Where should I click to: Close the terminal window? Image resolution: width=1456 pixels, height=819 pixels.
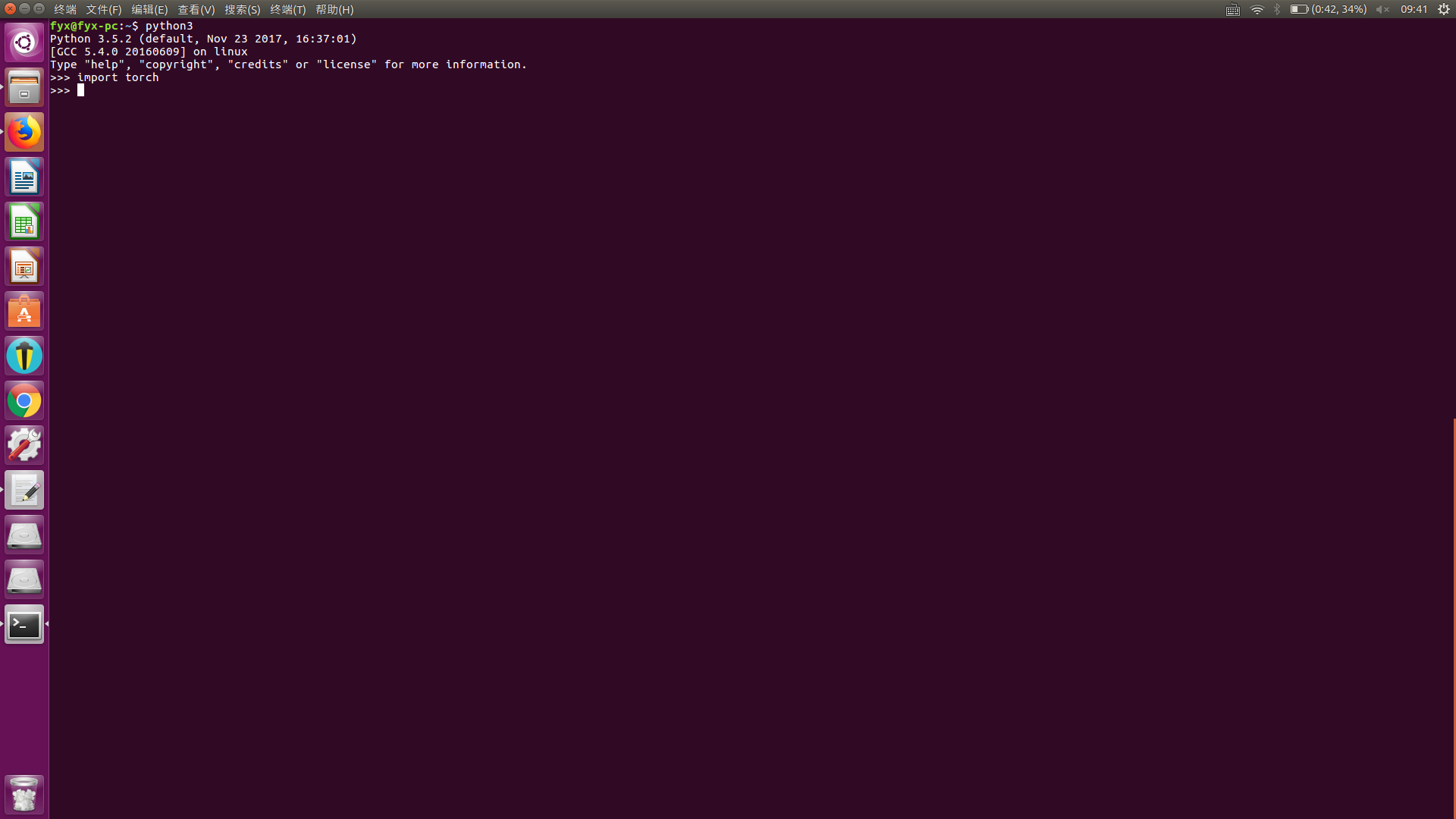tap(10, 8)
